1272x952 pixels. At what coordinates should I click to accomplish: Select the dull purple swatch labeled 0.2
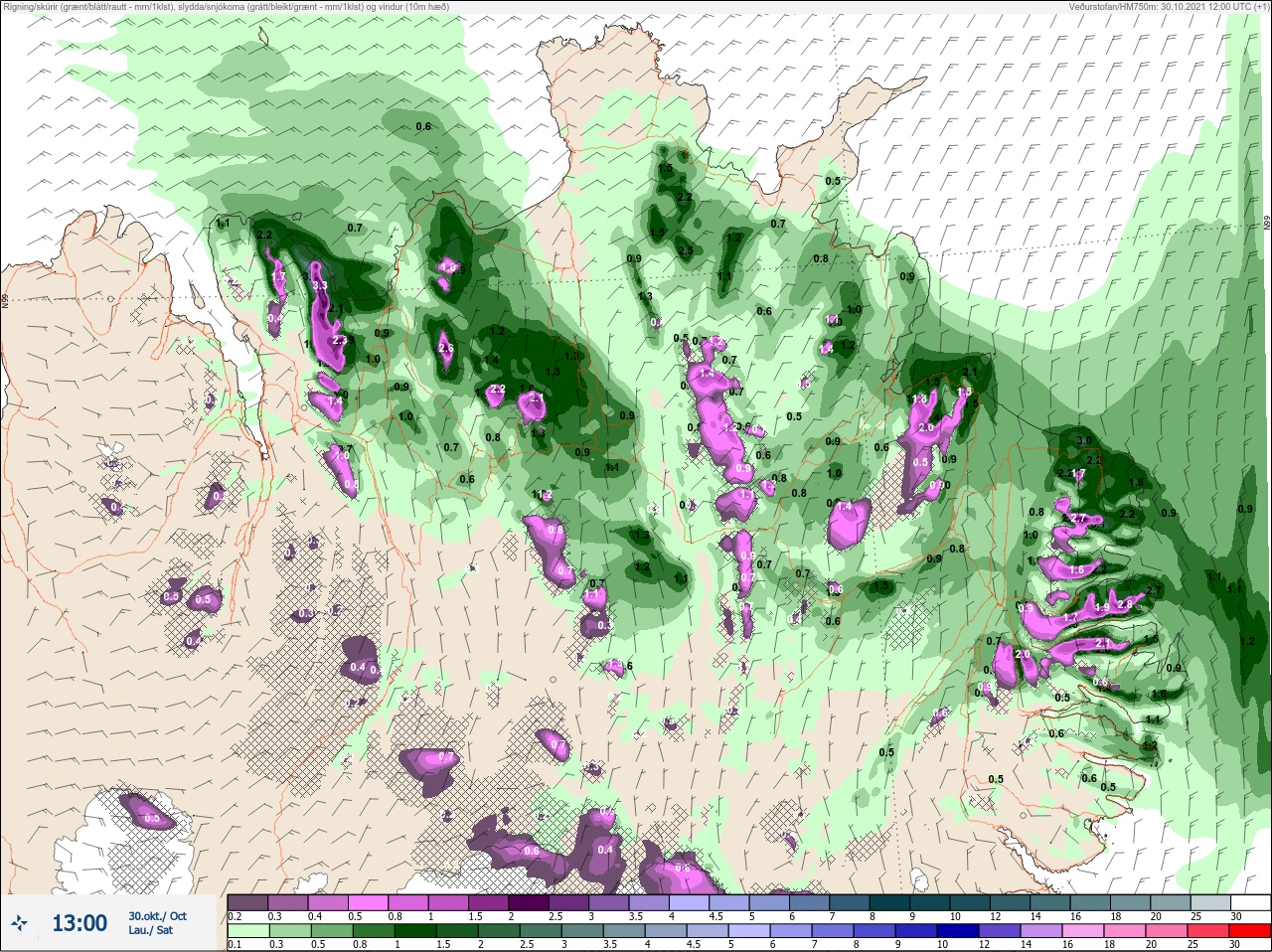(x=248, y=902)
